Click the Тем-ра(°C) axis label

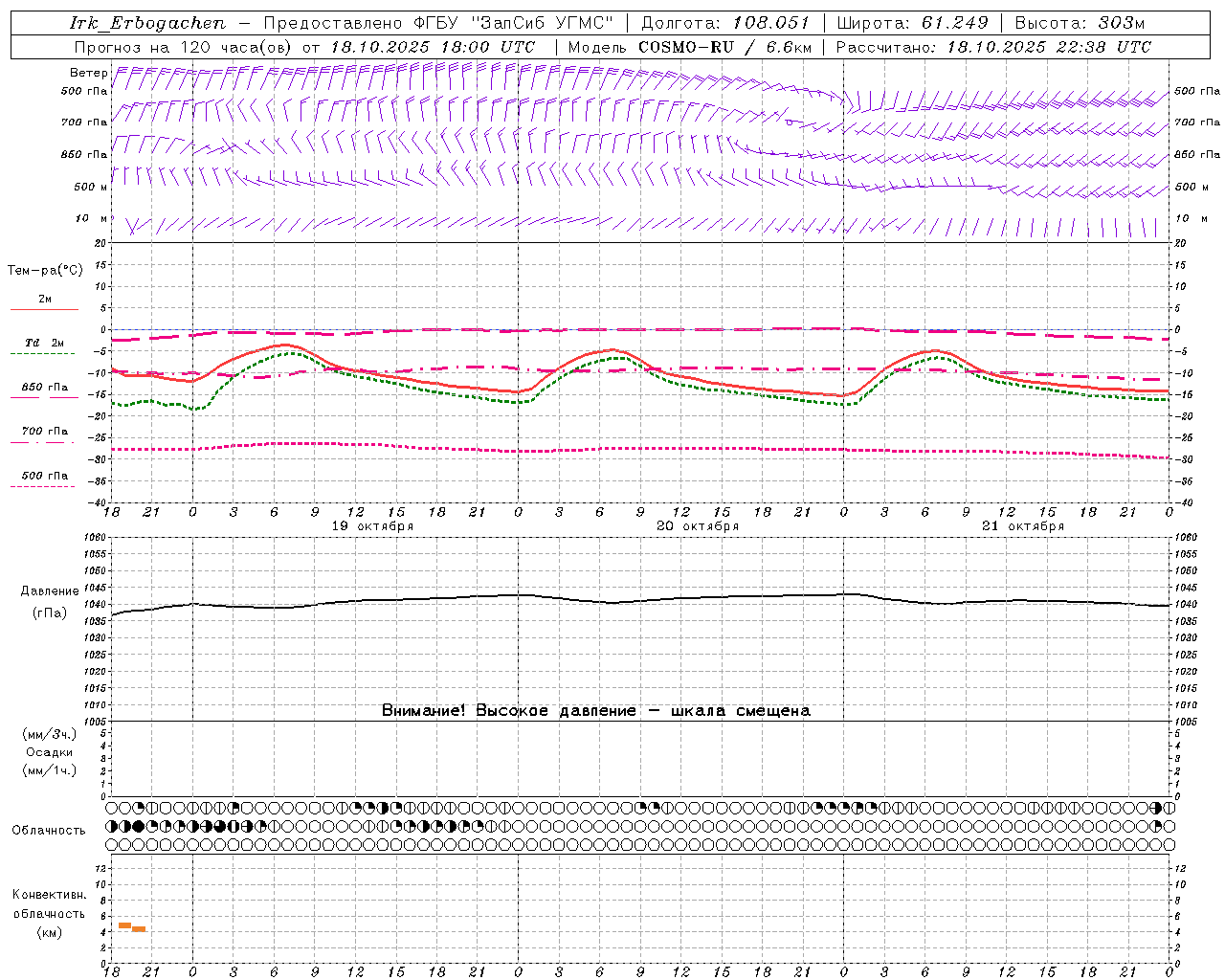point(45,271)
